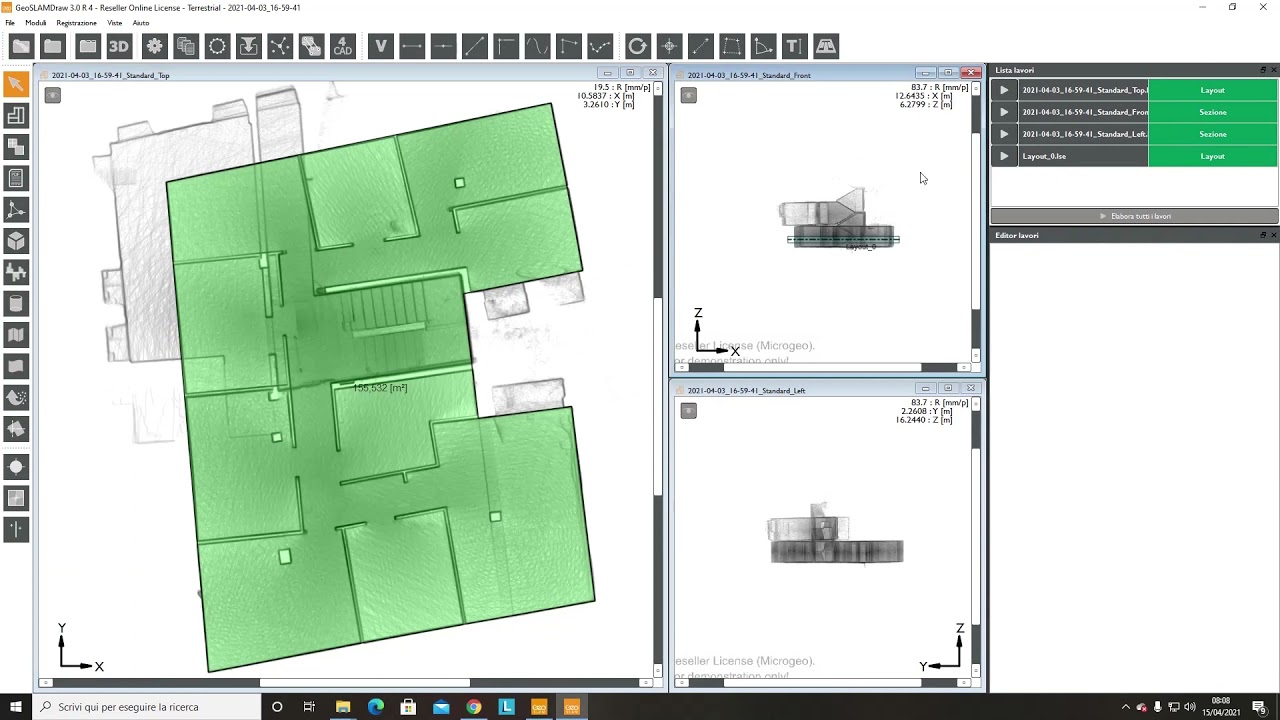
Task: Click the Windows taskbar search box
Action: [145, 707]
